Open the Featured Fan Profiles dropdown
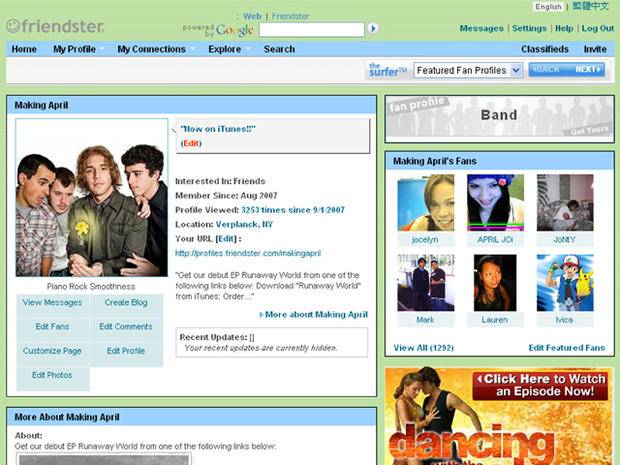The image size is (620, 465). 468,70
